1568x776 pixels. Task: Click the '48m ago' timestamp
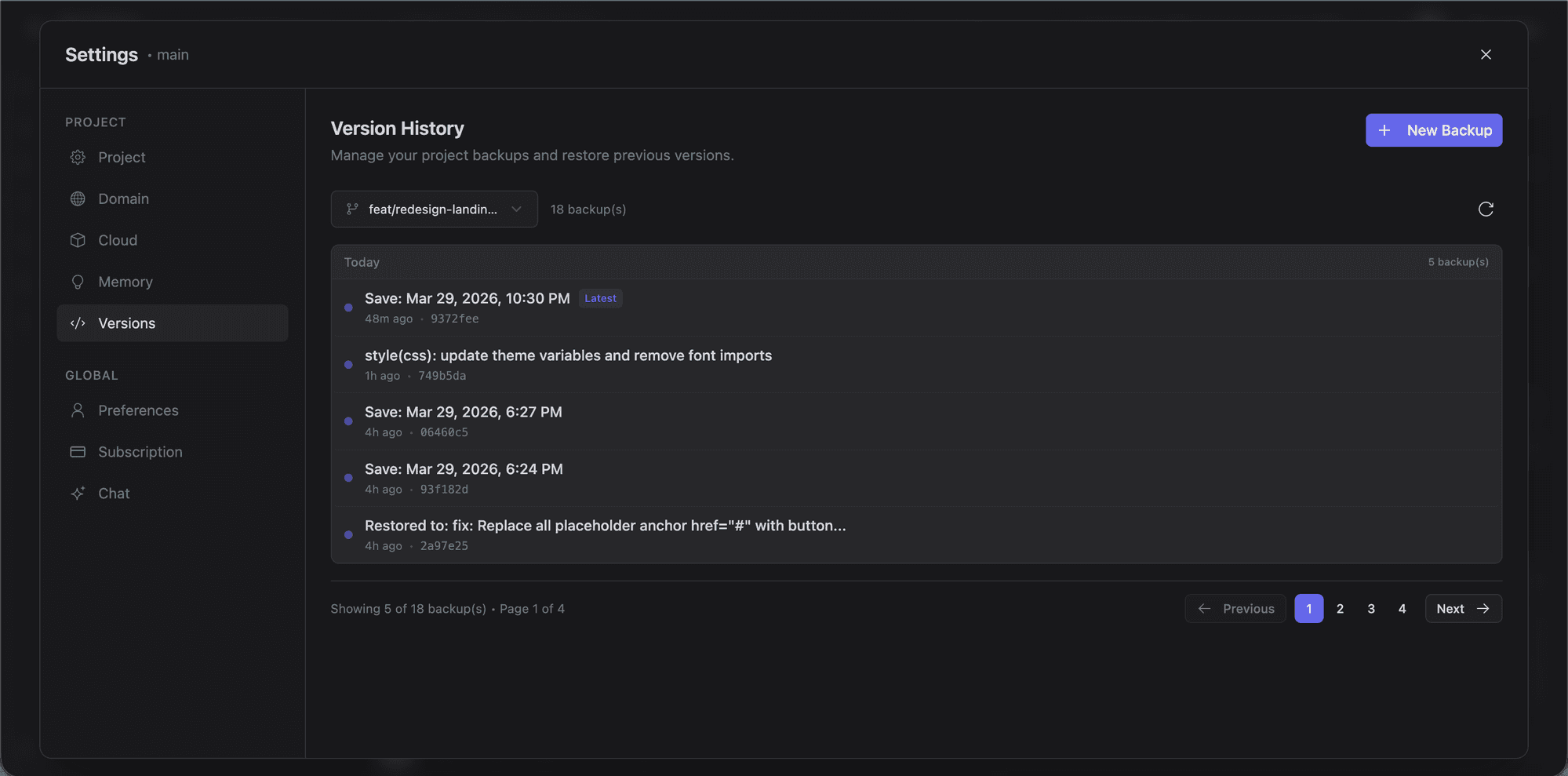[x=388, y=319]
